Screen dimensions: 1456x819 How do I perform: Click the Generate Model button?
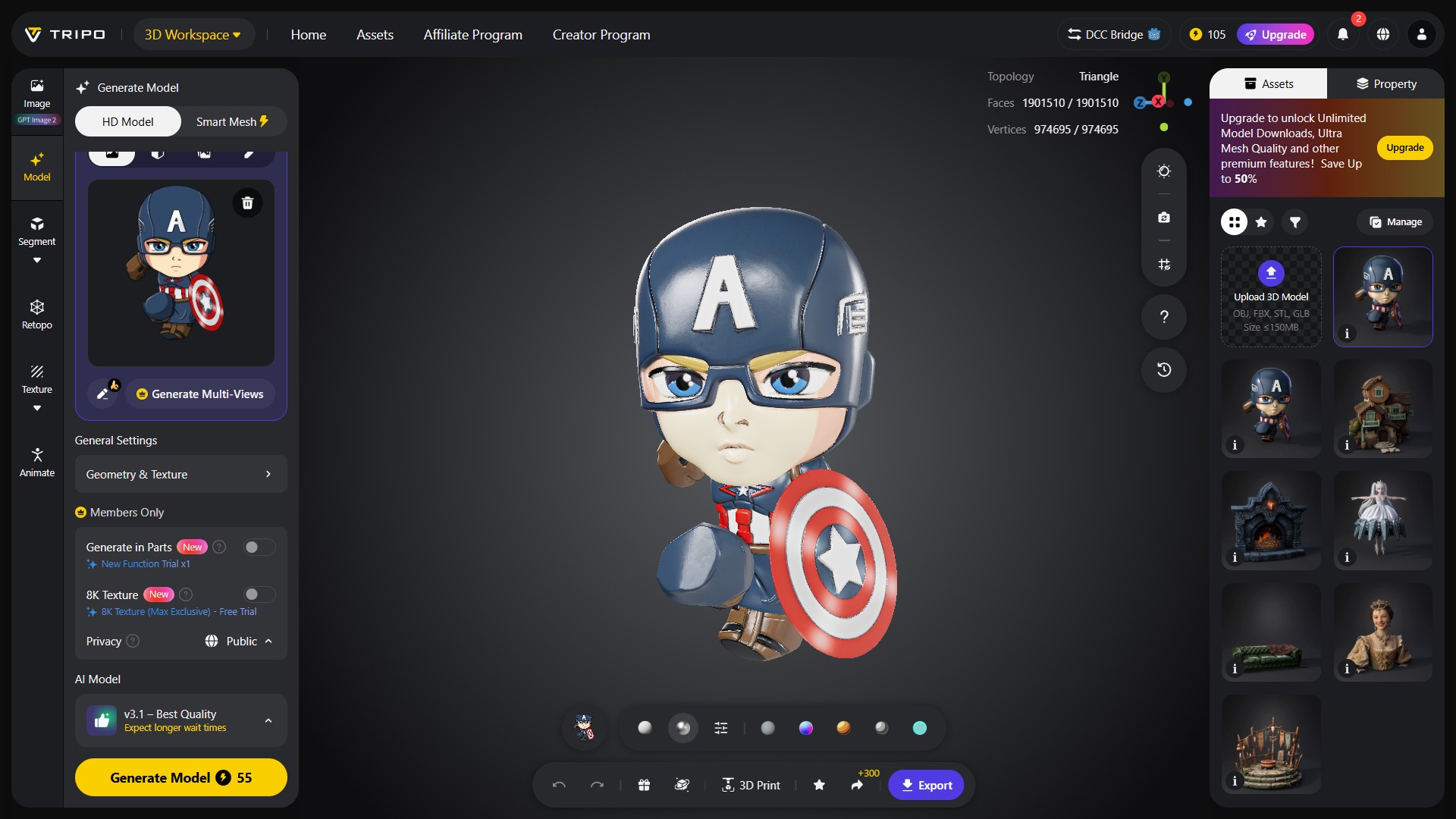180,777
